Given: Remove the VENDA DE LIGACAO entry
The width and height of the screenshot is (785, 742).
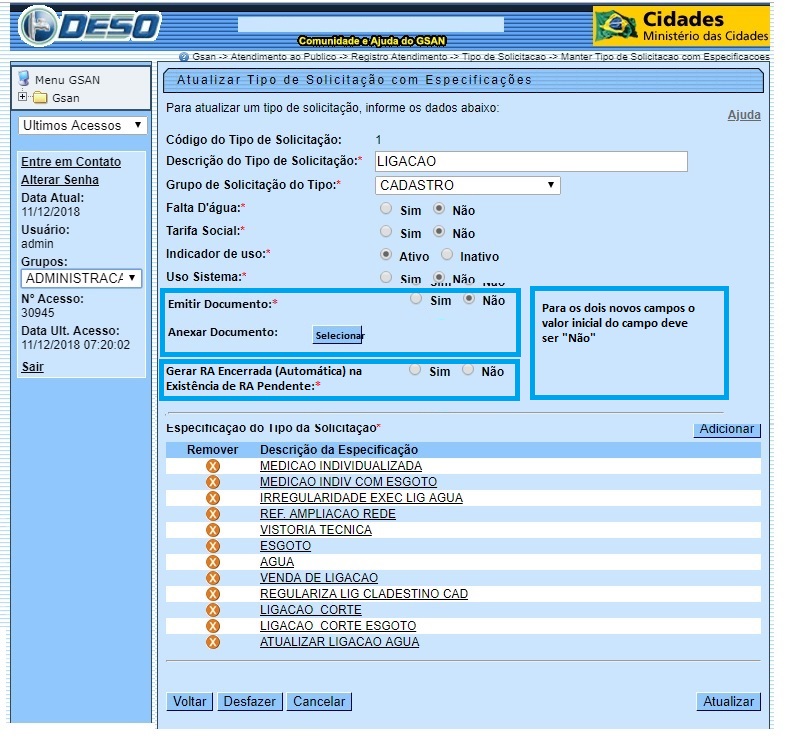Looking at the screenshot, I should pyautogui.click(x=212, y=578).
